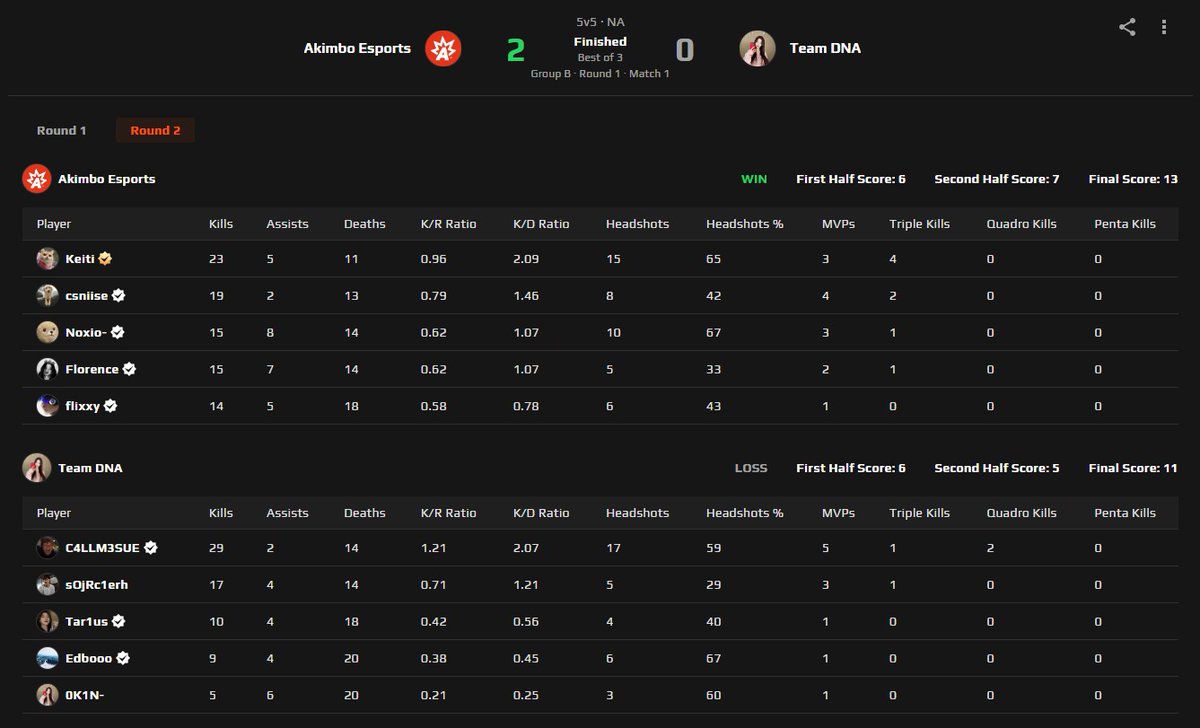Click Akimbo Esports team label above first table

[x=107, y=179]
